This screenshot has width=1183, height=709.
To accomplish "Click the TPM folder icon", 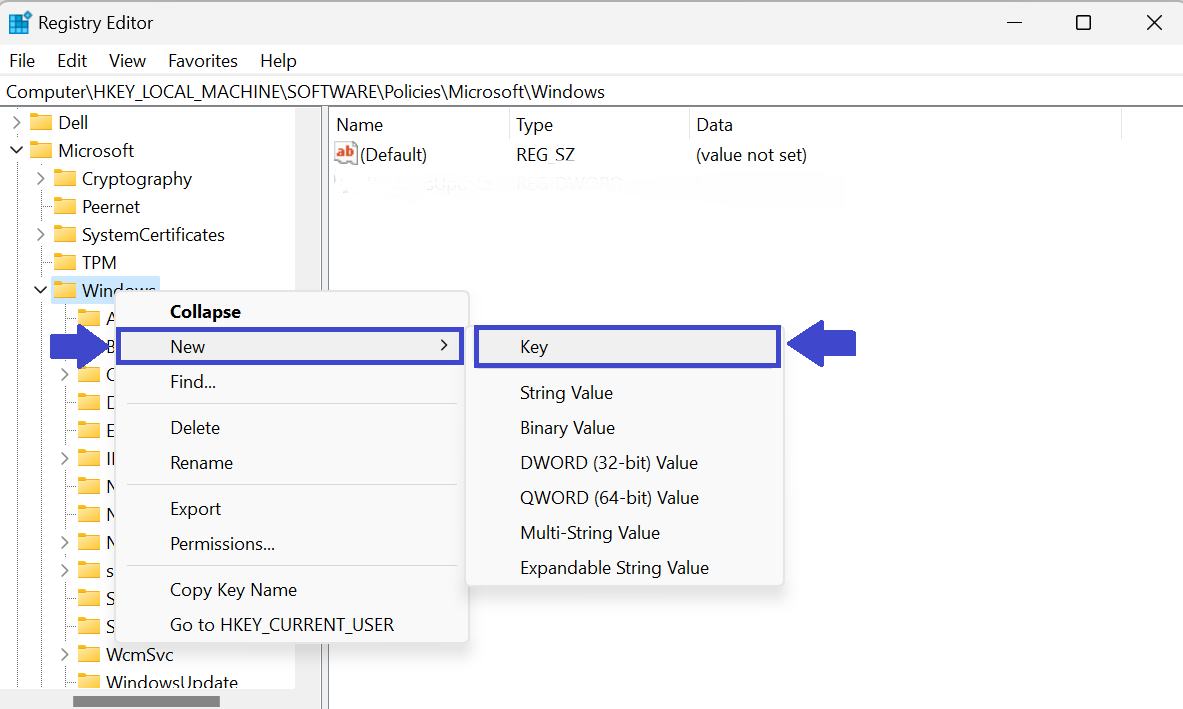I will click(x=65, y=263).
